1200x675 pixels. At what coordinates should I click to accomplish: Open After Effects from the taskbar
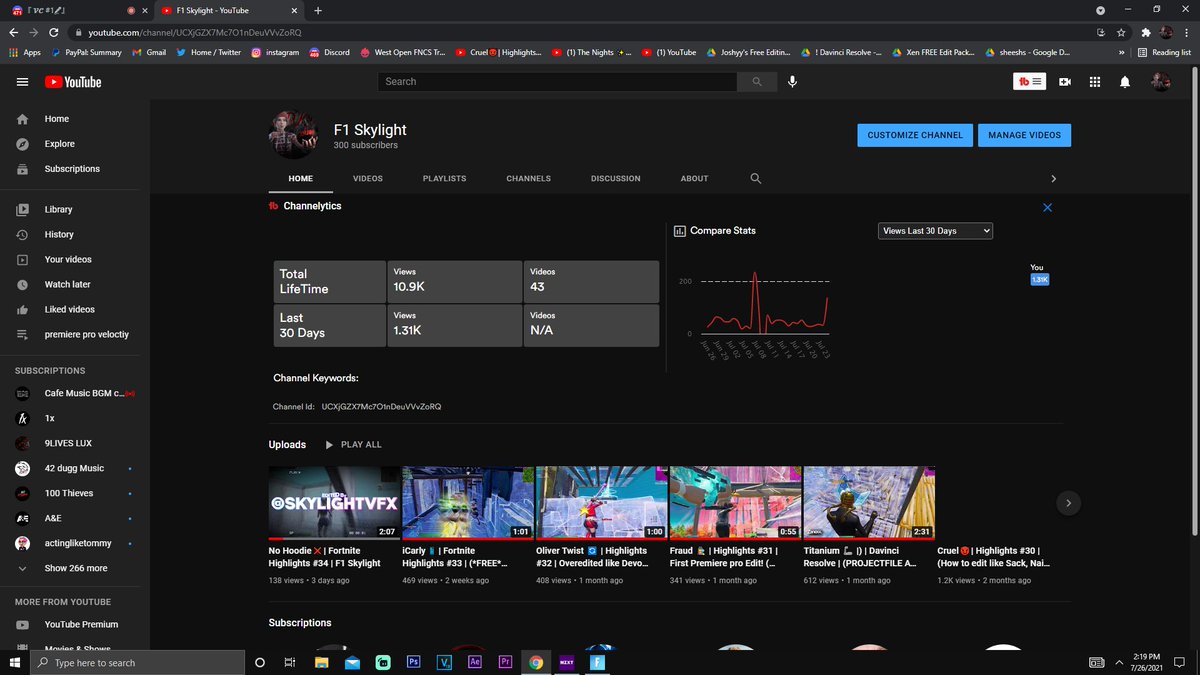[475, 662]
